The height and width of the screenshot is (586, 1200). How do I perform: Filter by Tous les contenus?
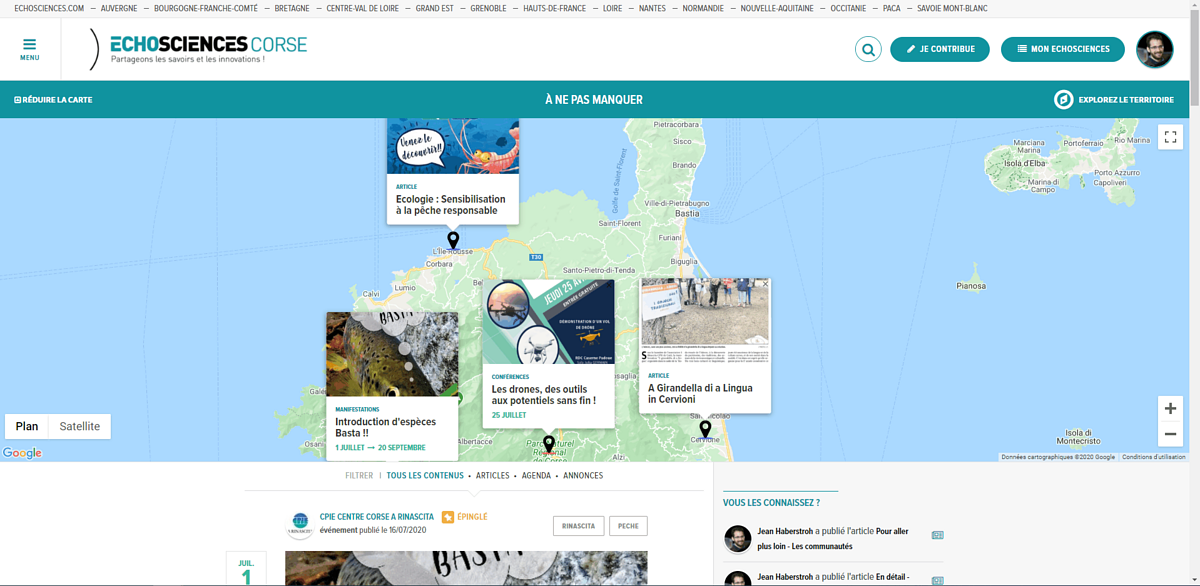(x=425, y=476)
